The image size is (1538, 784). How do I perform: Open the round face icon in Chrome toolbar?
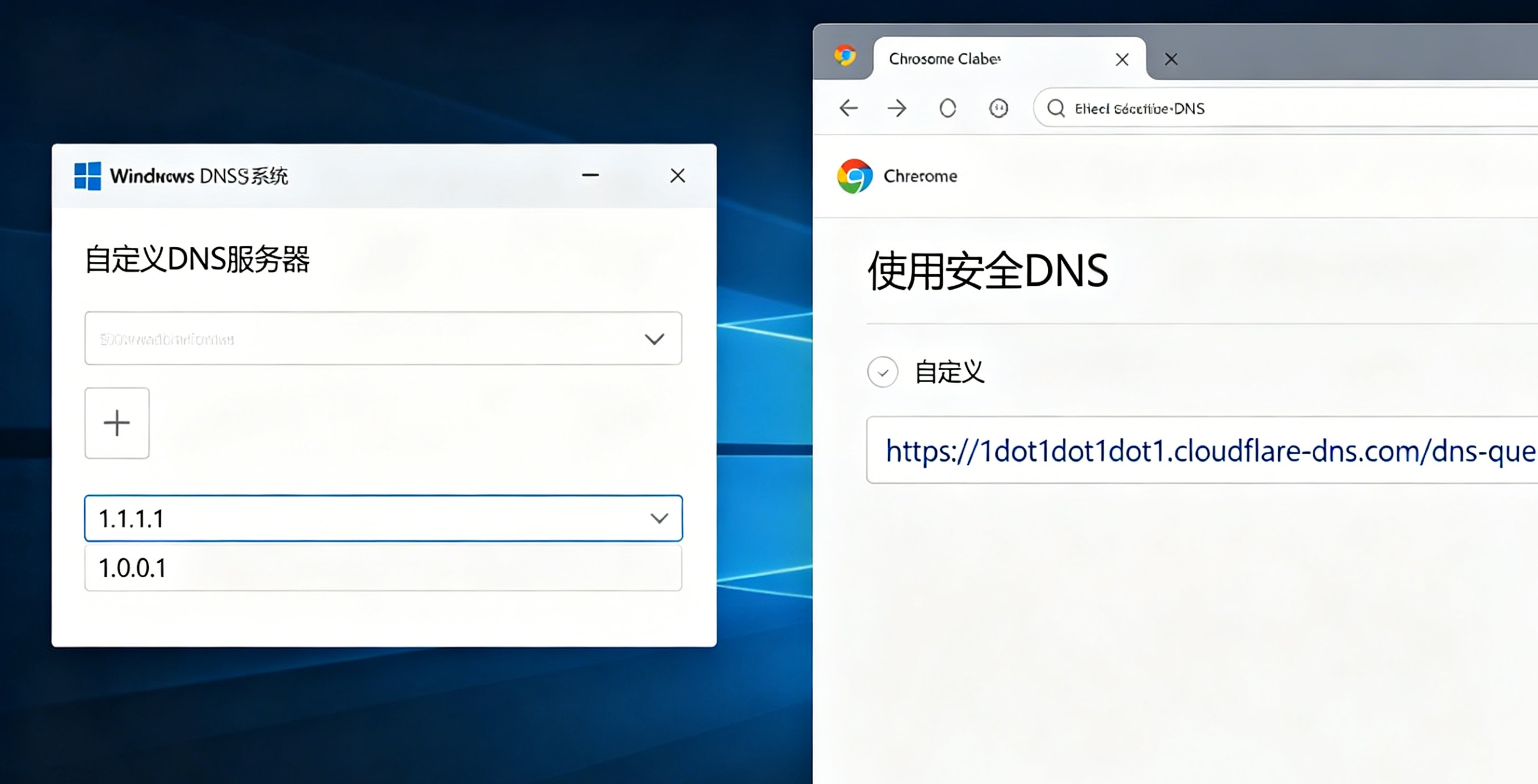[x=999, y=108]
